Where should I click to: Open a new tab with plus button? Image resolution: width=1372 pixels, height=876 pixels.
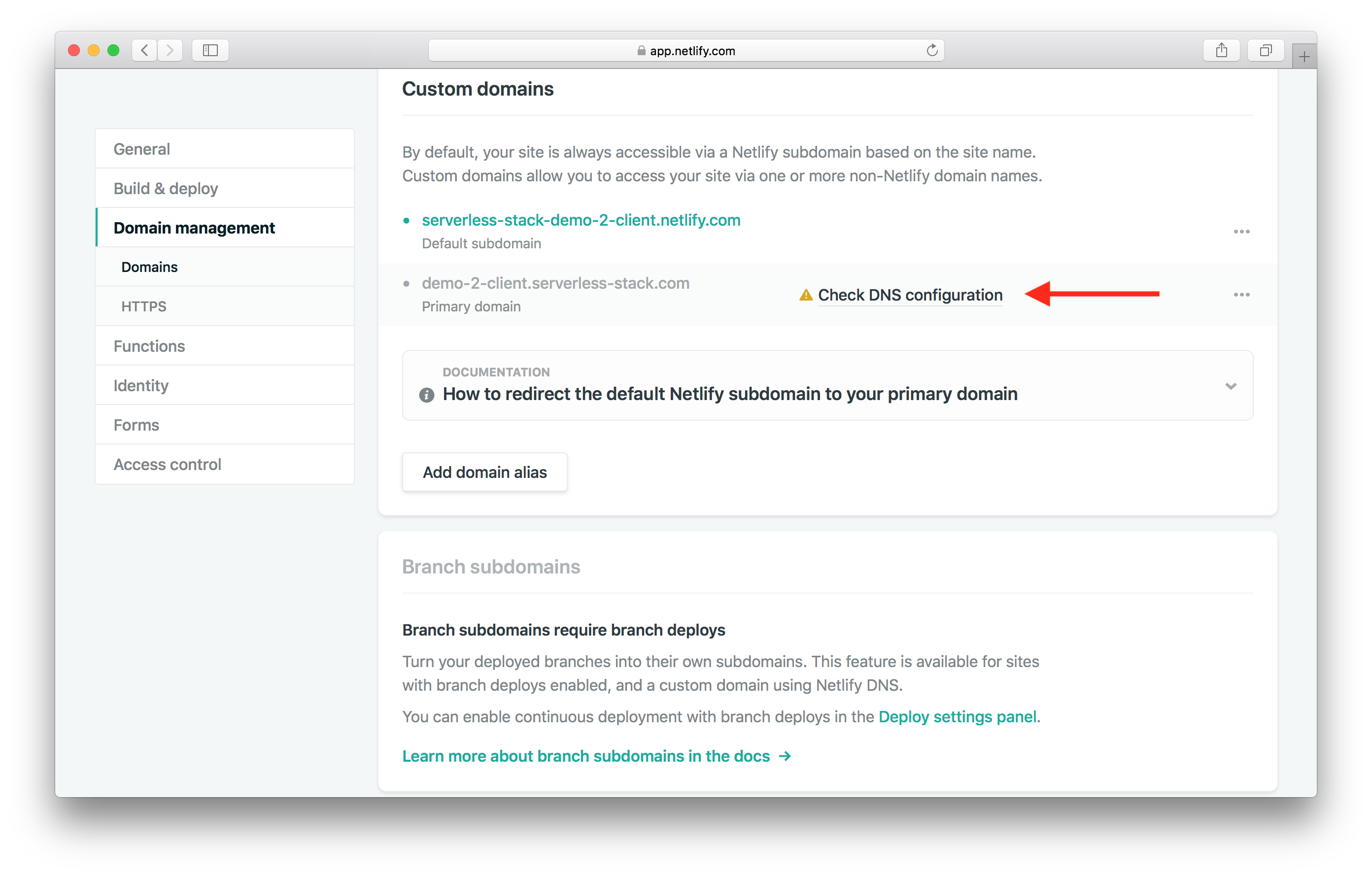point(1303,57)
